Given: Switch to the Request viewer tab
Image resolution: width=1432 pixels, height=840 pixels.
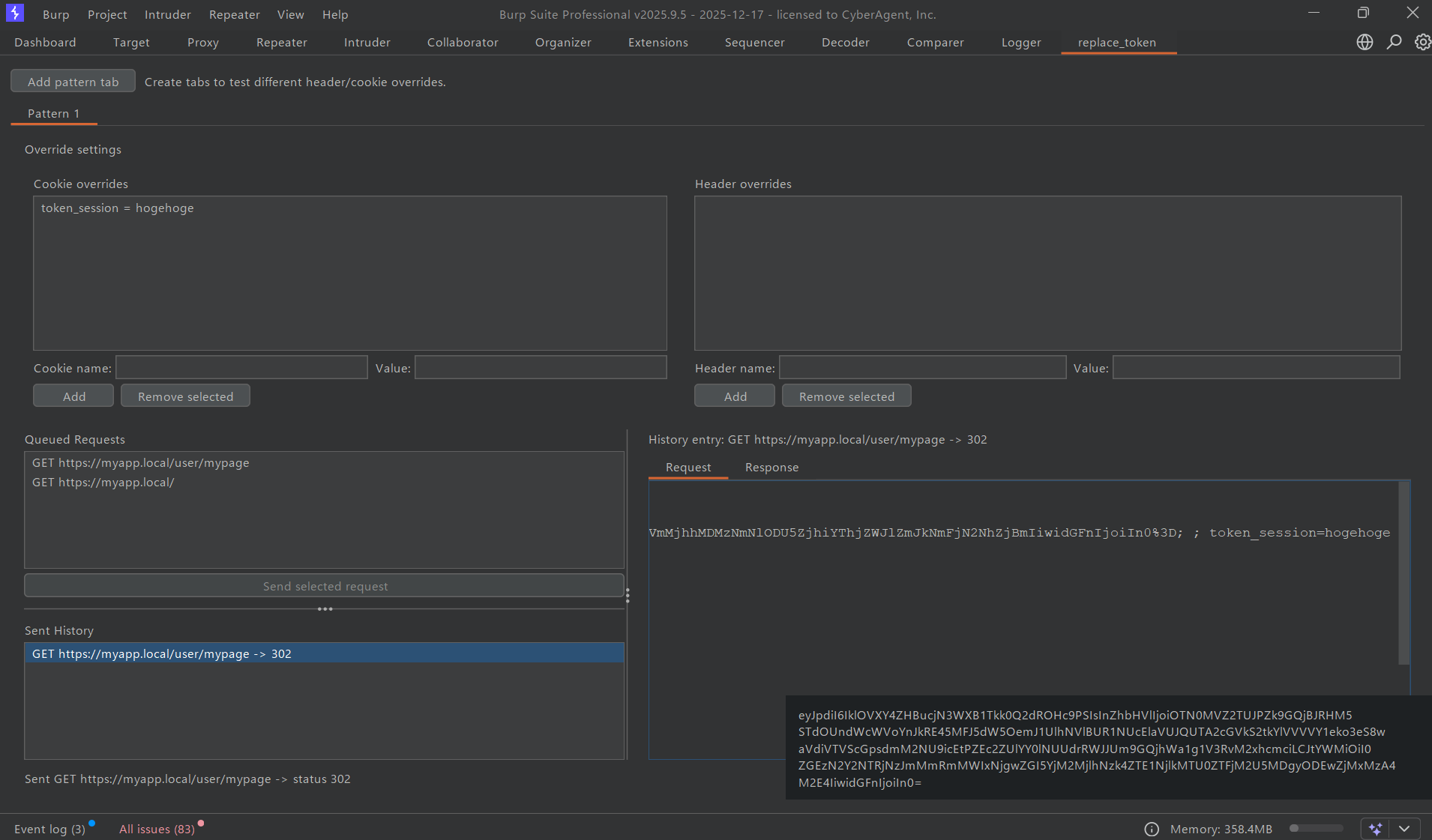Looking at the screenshot, I should (x=688, y=468).
